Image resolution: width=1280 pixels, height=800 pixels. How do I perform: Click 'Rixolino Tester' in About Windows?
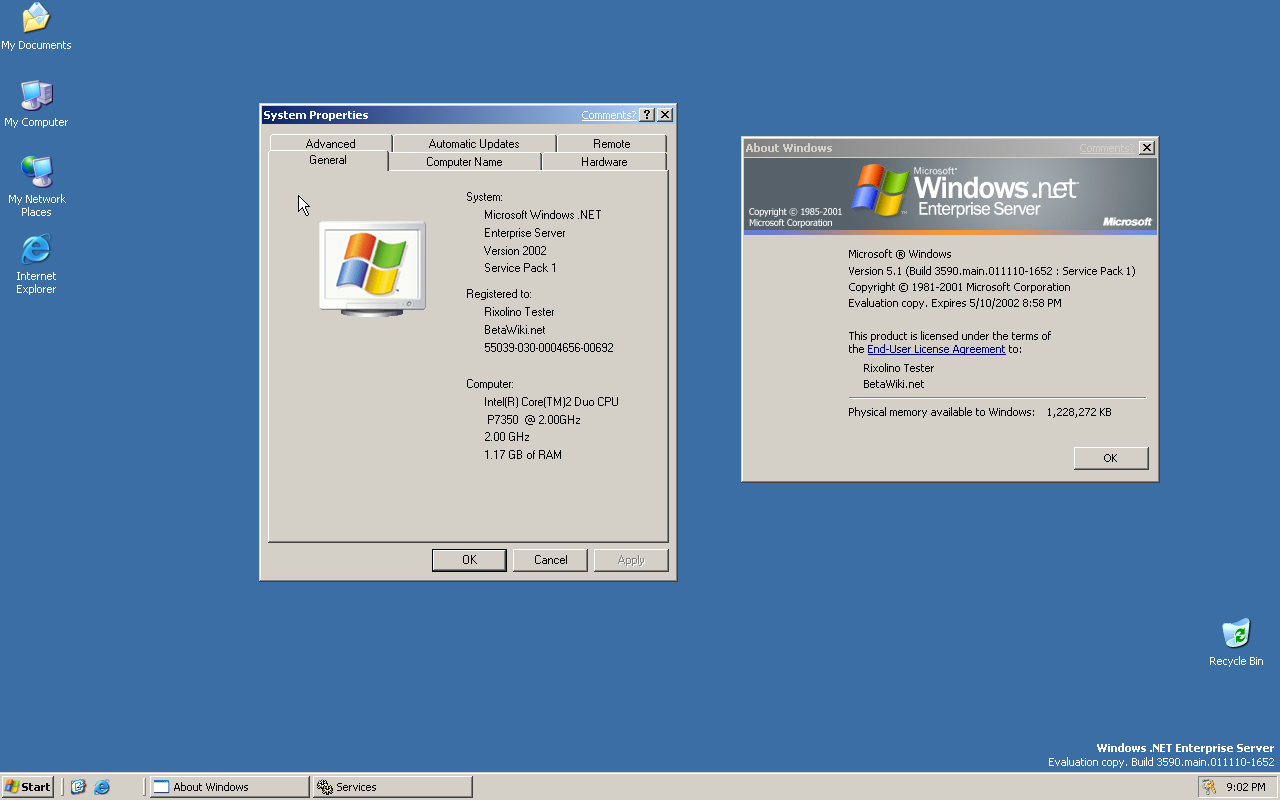click(x=898, y=368)
